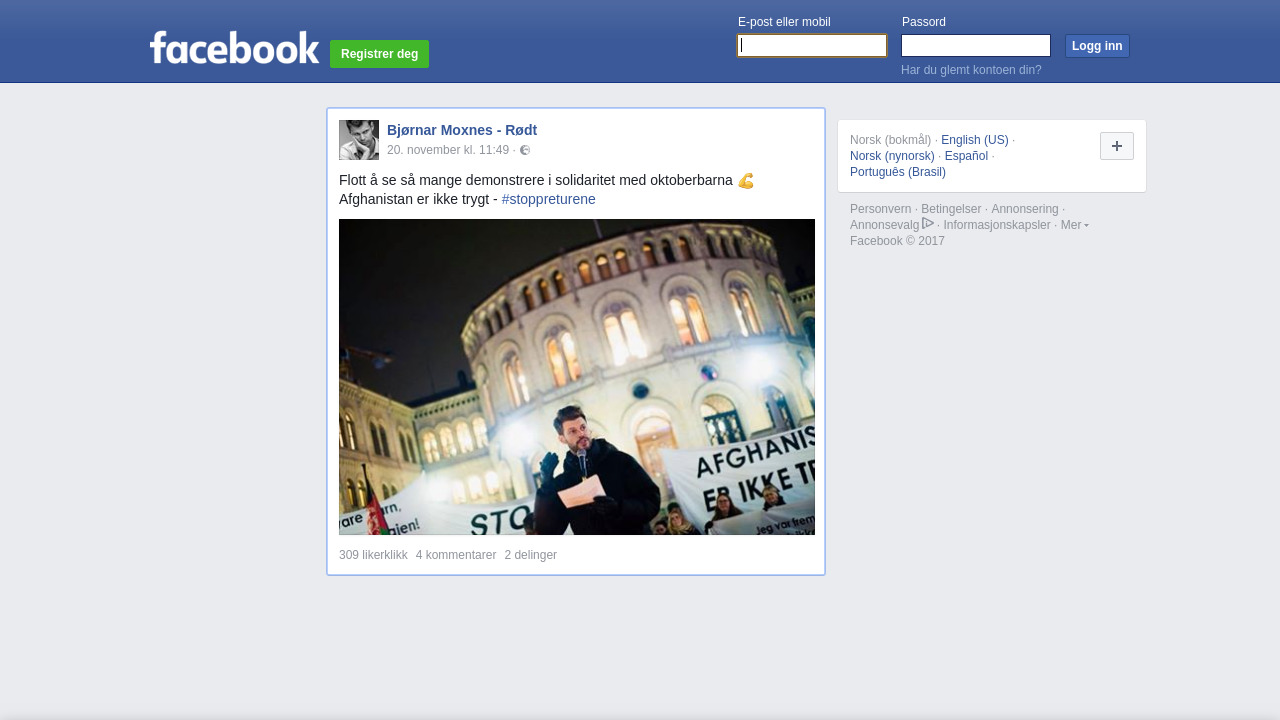This screenshot has width=1280, height=720.
Task: Click the AdChoices triangle icon
Action: 928,224
